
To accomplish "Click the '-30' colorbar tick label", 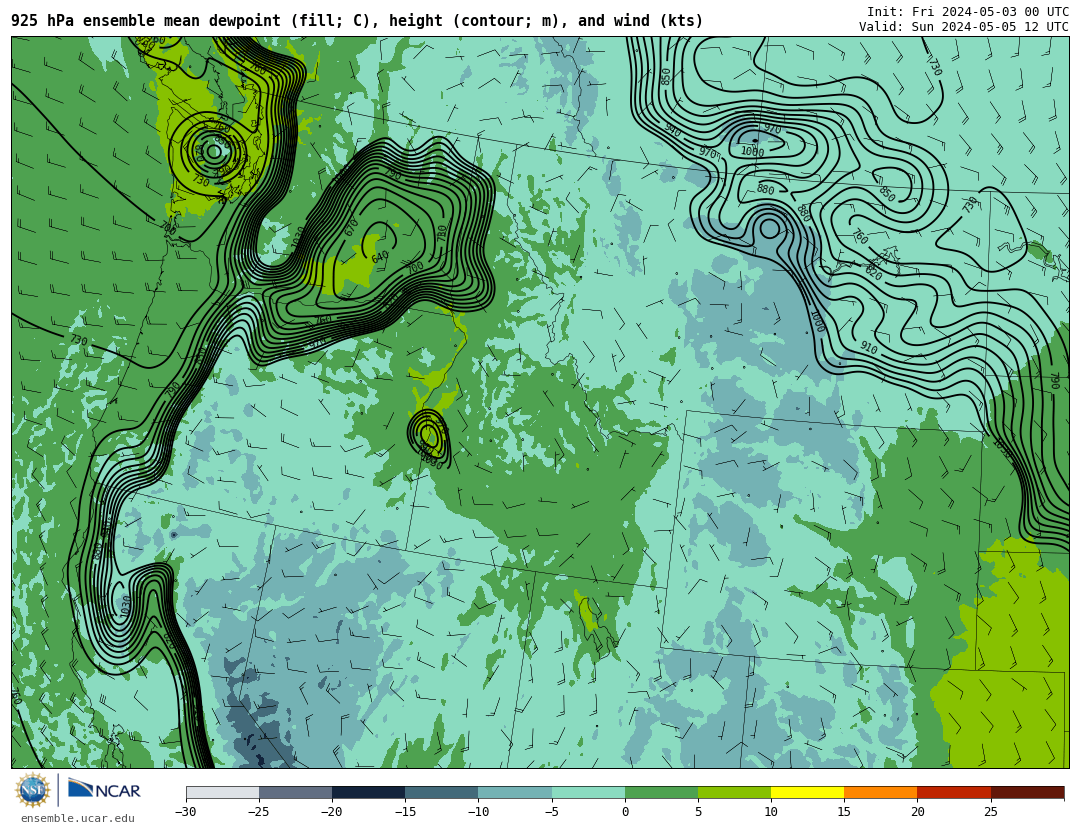I will pos(186,812).
